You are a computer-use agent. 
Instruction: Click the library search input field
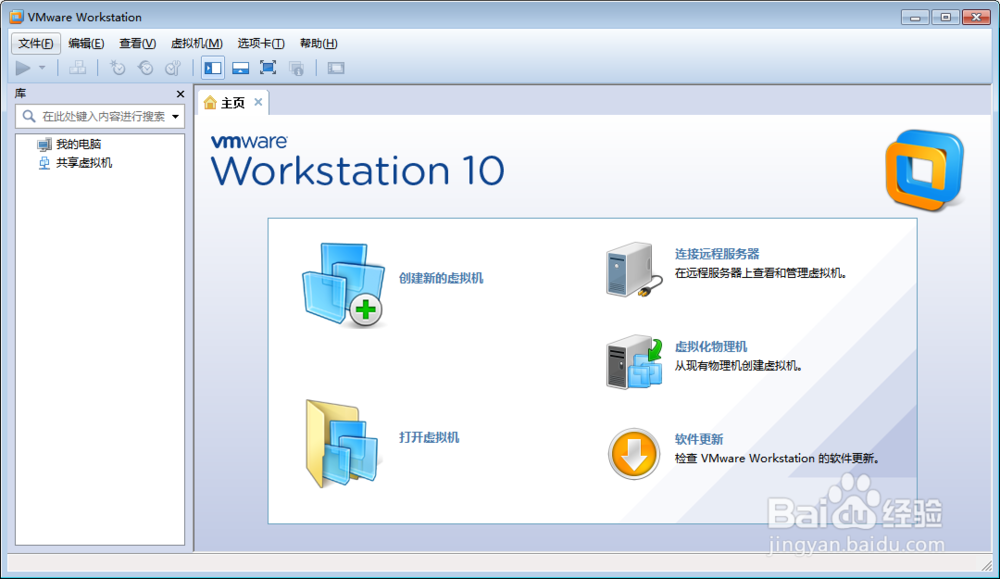[100, 116]
